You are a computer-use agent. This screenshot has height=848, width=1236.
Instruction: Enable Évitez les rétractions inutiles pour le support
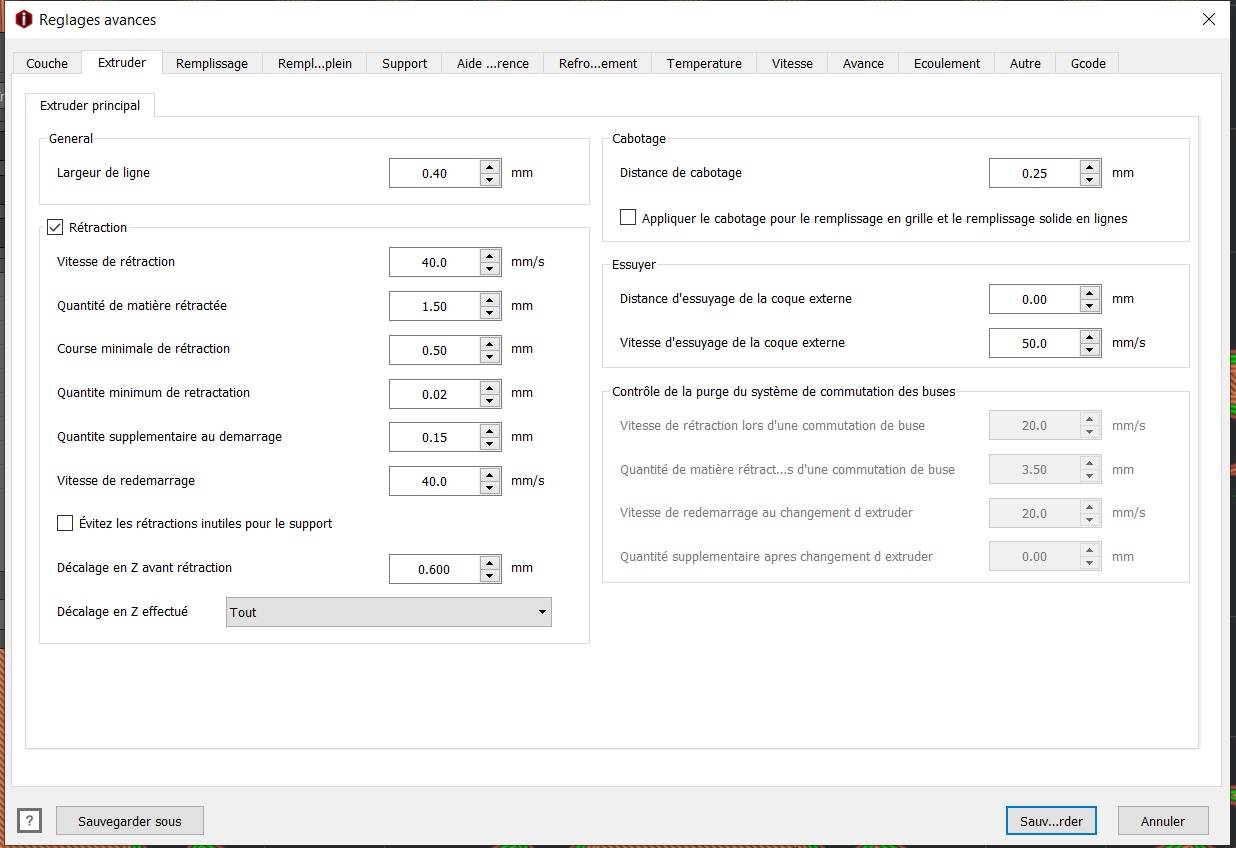(65, 523)
